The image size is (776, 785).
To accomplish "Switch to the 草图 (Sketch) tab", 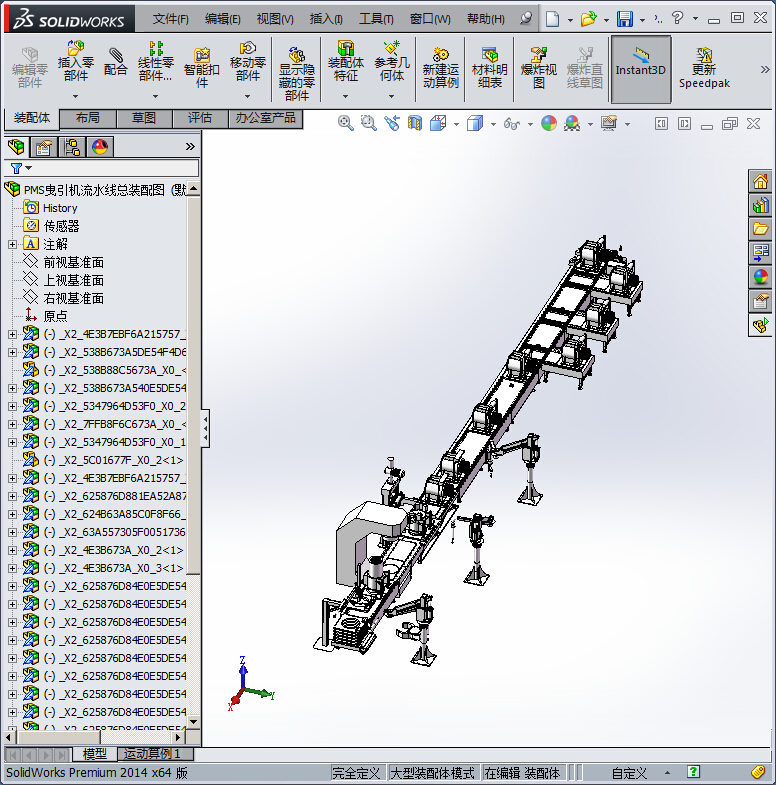I will [144, 118].
